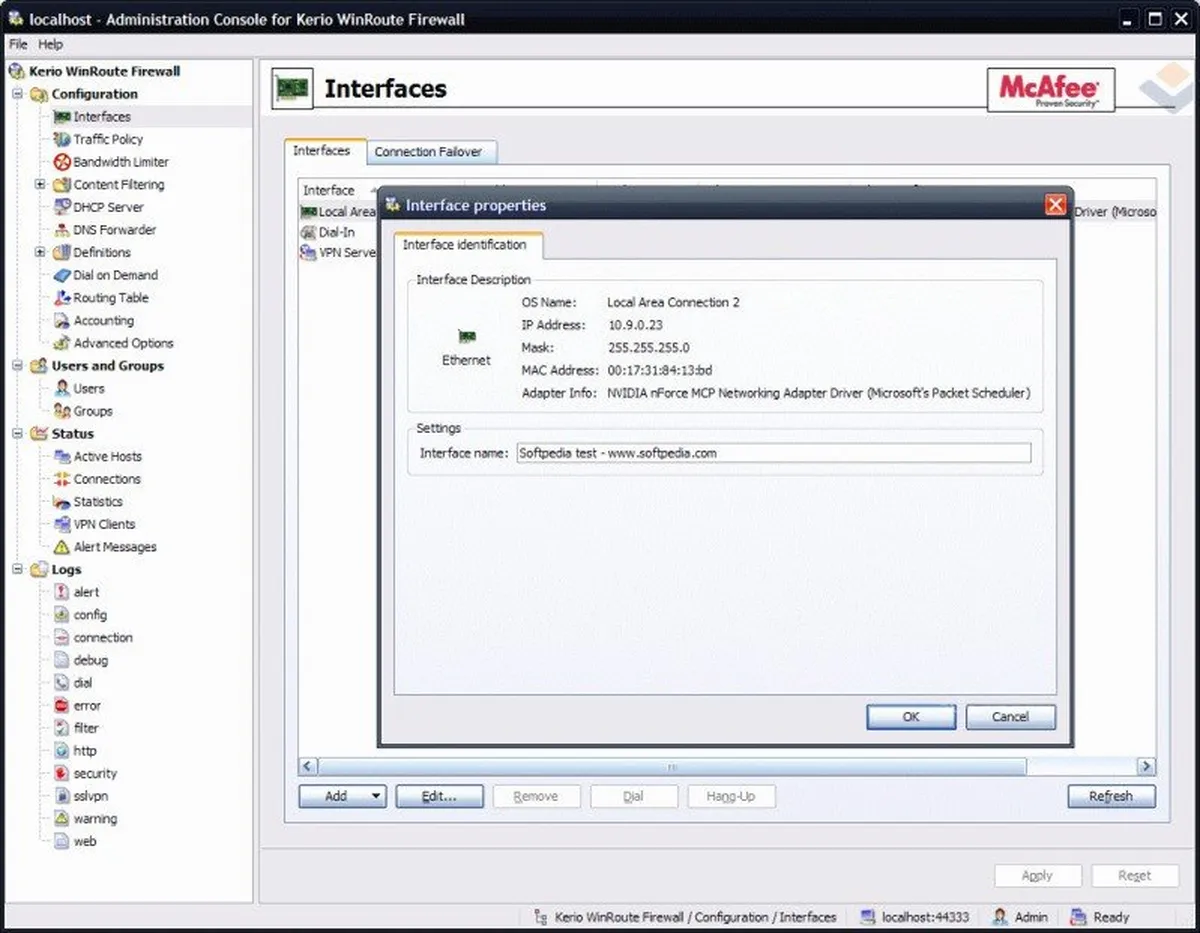1200x933 pixels.
Task: Open the warning log
Action: coord(95,819)
